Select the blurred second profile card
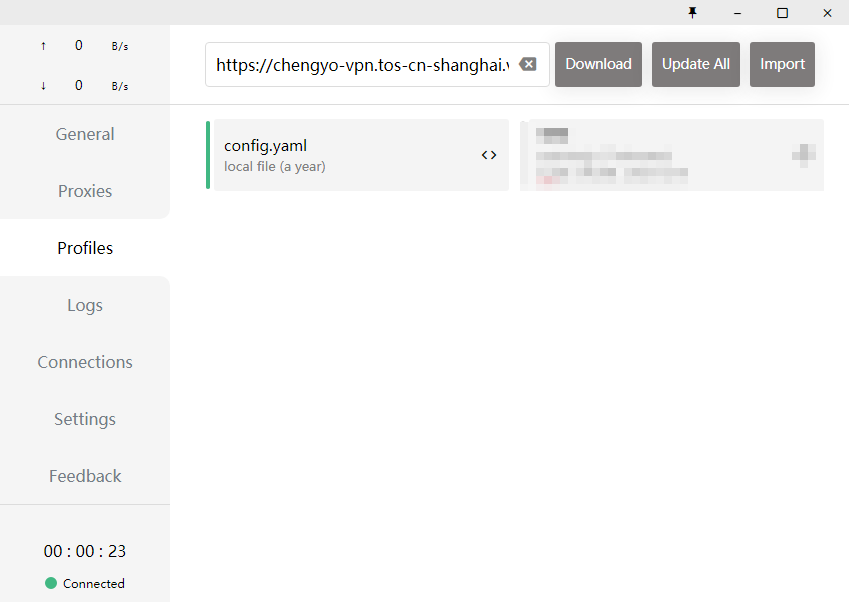Screen dimensions: 849x602 pos(660,155)
